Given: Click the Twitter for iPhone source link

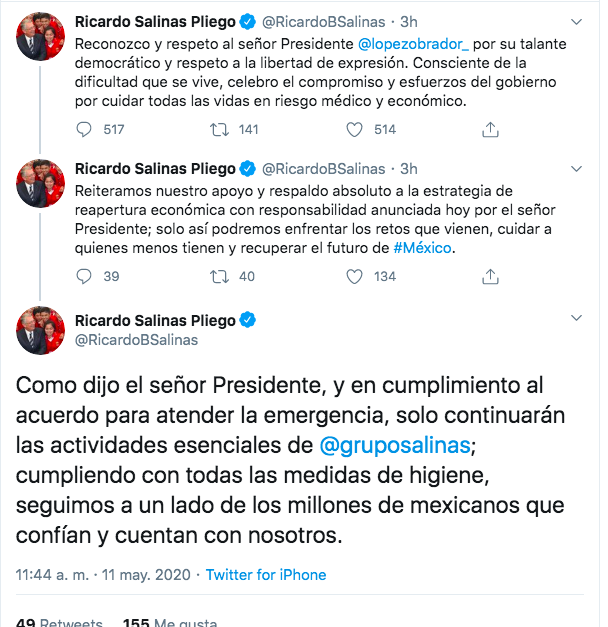Looking at the screenshot, I should 266,576.
